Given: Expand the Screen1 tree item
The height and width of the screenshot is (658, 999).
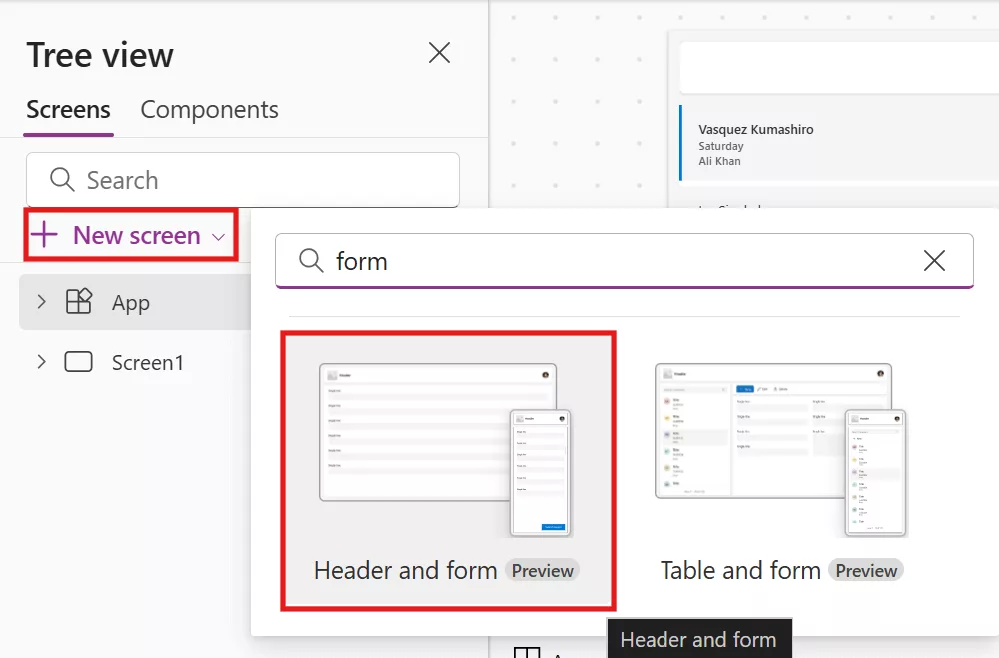Looking at the screenshot, I should [x=41, y=362].
